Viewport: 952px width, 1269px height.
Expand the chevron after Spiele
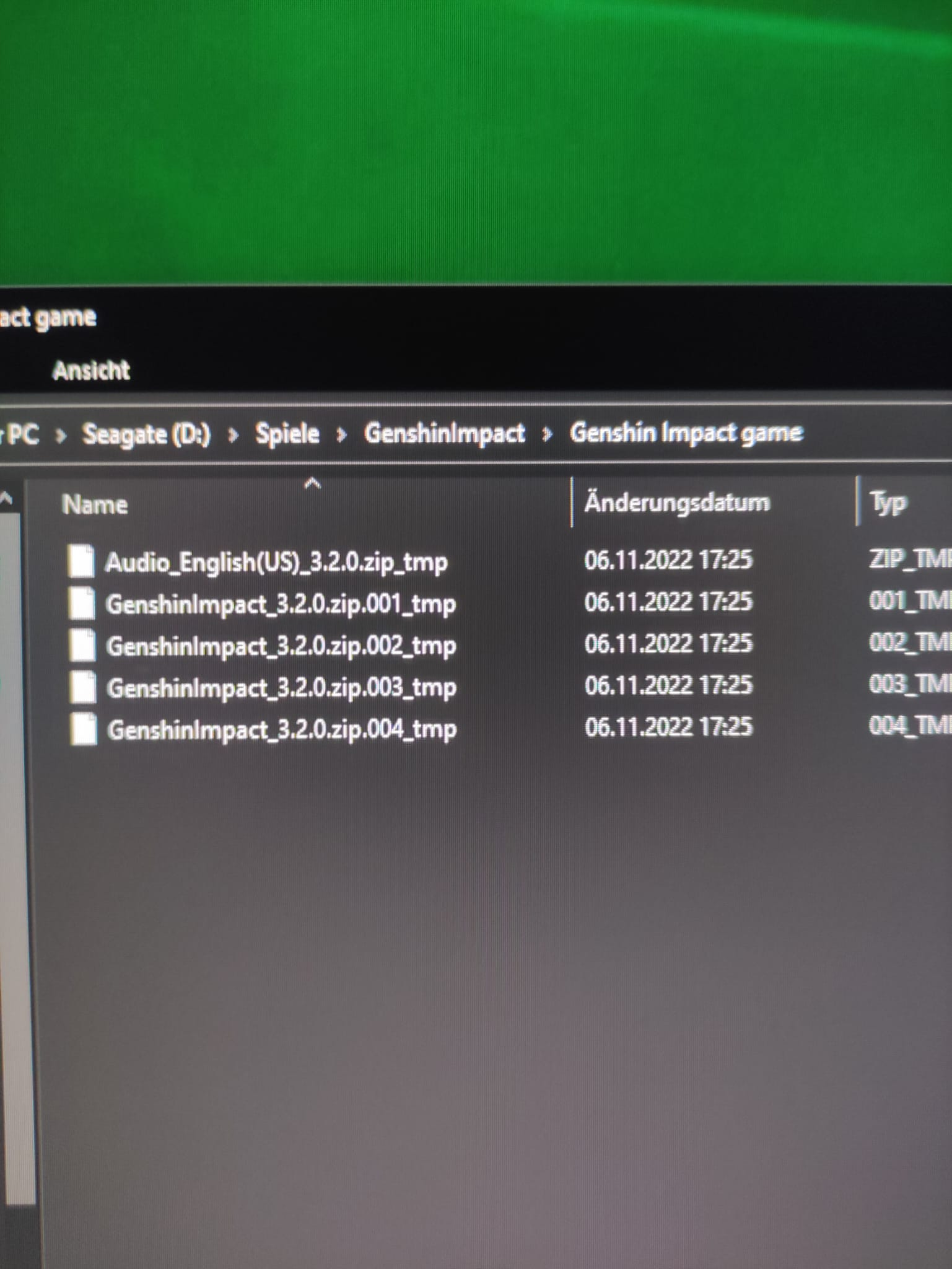click(x=341, y=436)
